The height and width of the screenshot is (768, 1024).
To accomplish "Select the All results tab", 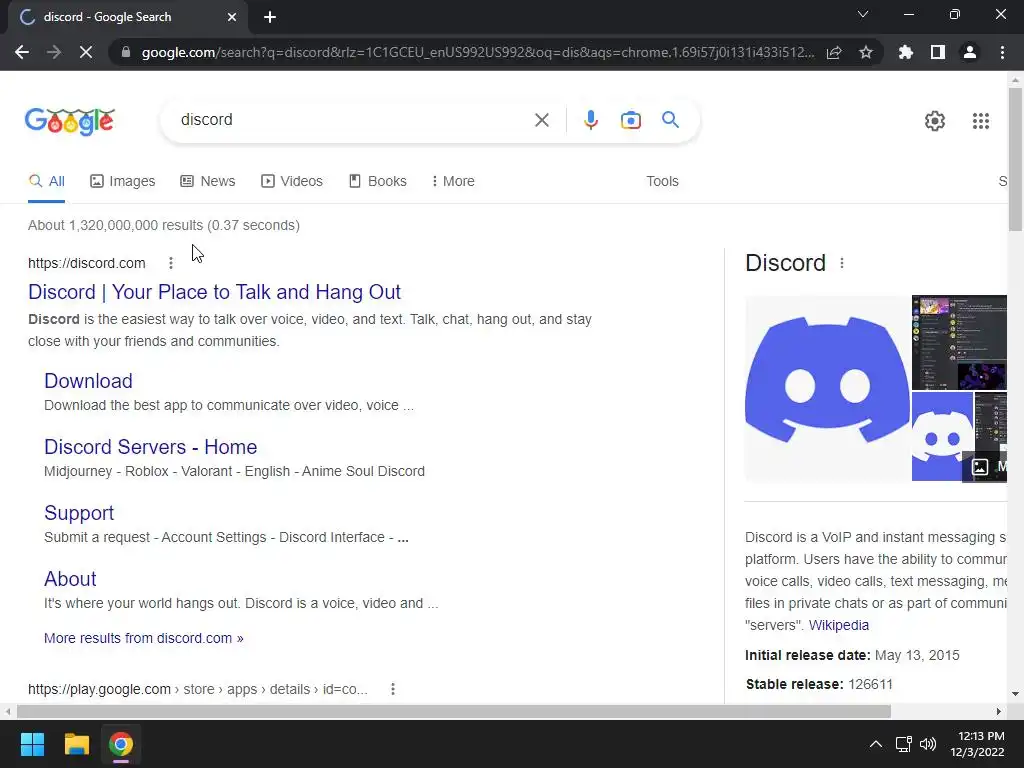I will point(46,182).
